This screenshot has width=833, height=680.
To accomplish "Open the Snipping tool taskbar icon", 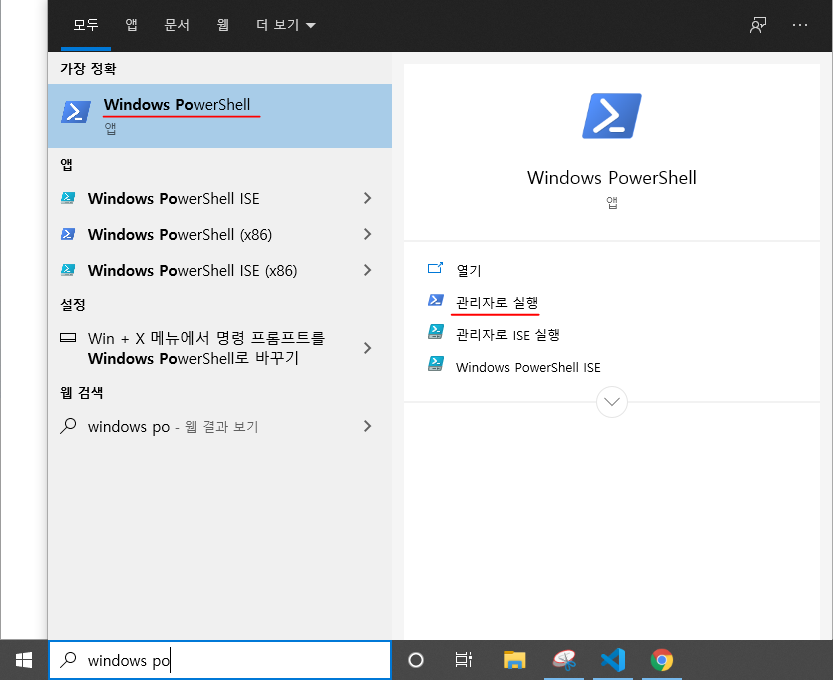I will pos(564,660).
